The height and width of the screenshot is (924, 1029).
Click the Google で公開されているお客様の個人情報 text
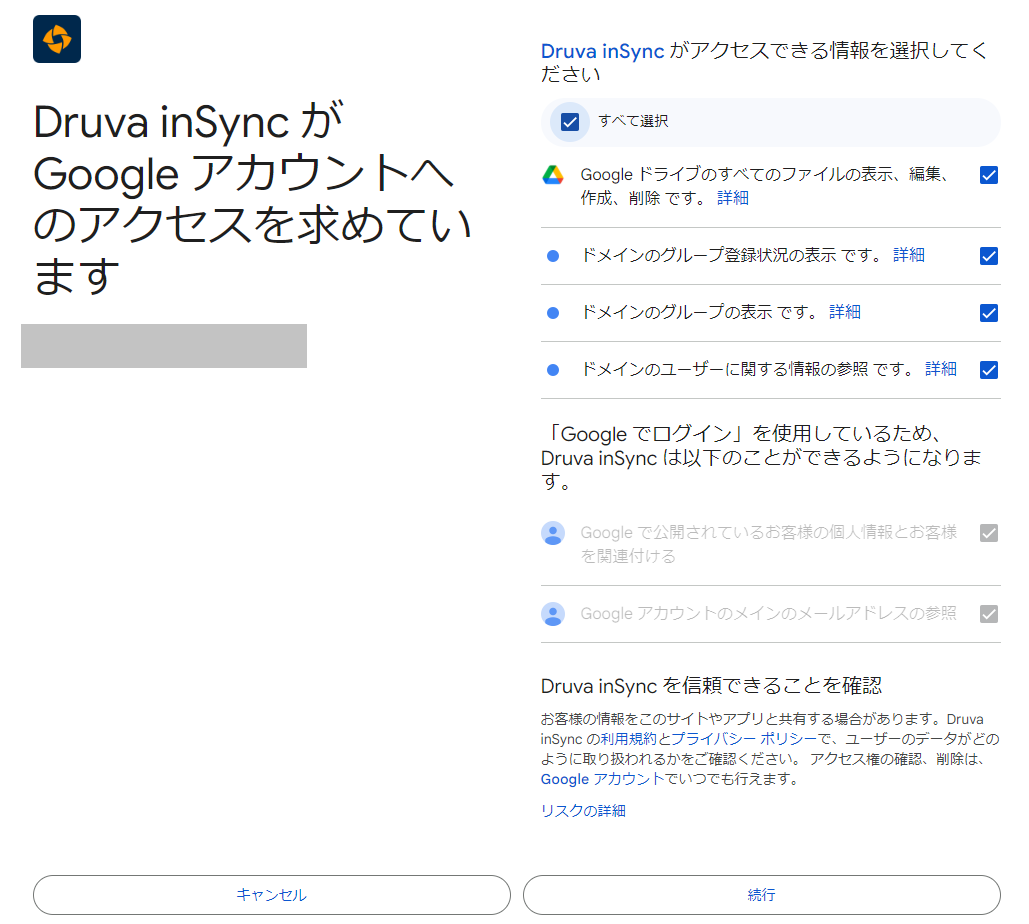pyautogui.click(x=768, y=544)
